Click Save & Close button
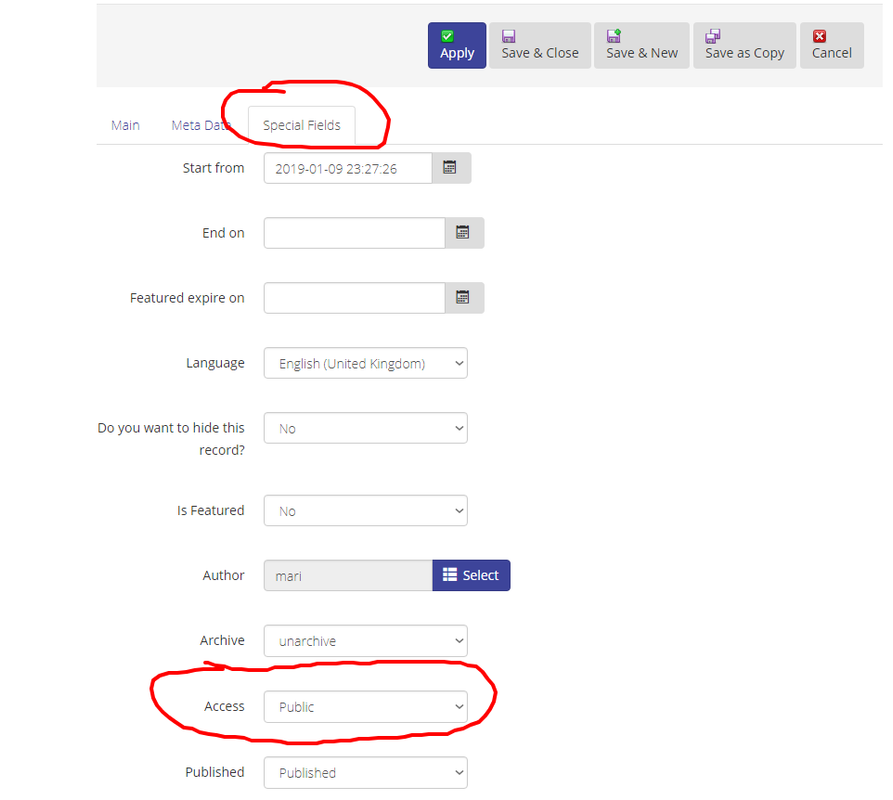893x800 pixels. 539,46
